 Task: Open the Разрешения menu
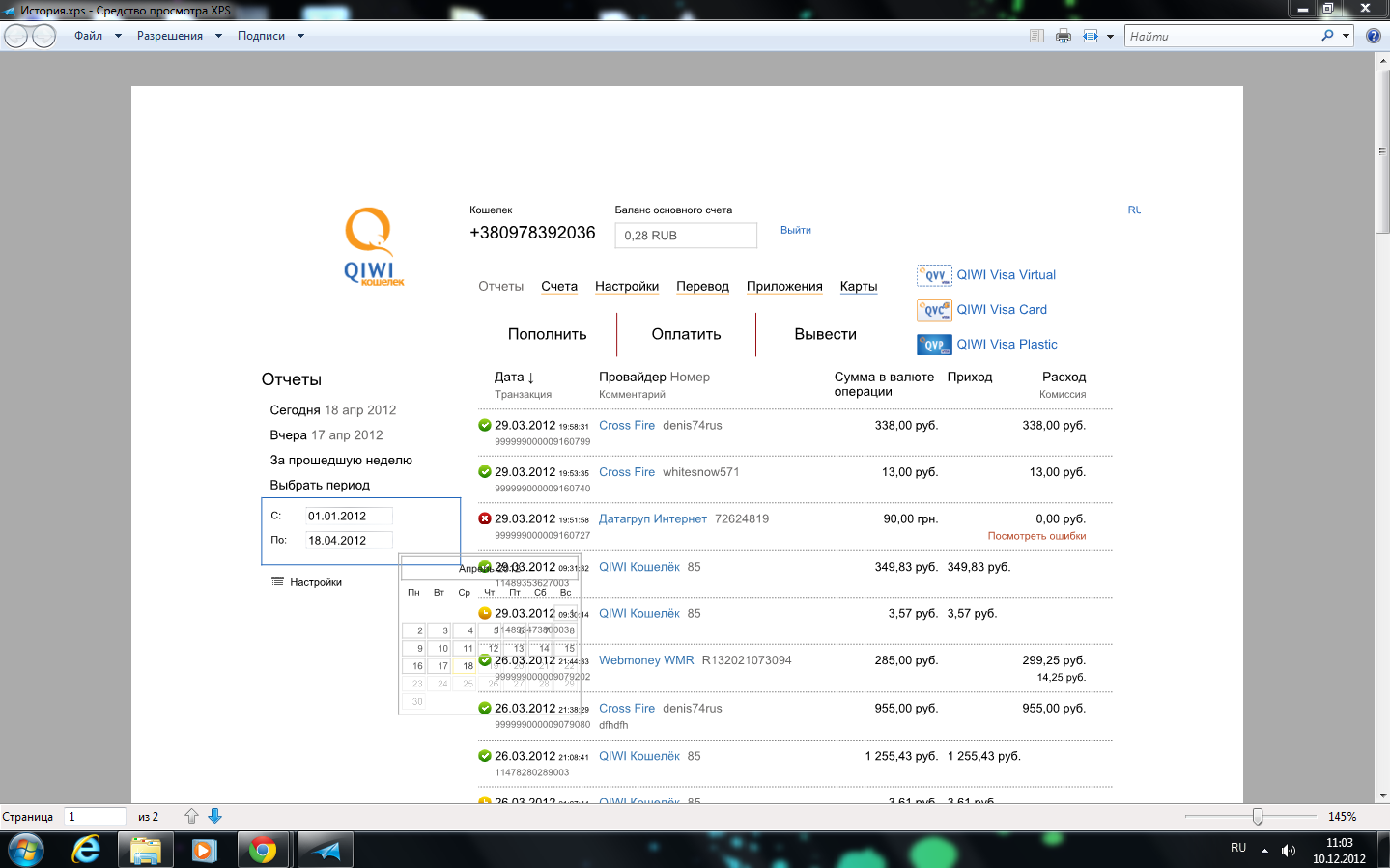[x=170, y=36]
